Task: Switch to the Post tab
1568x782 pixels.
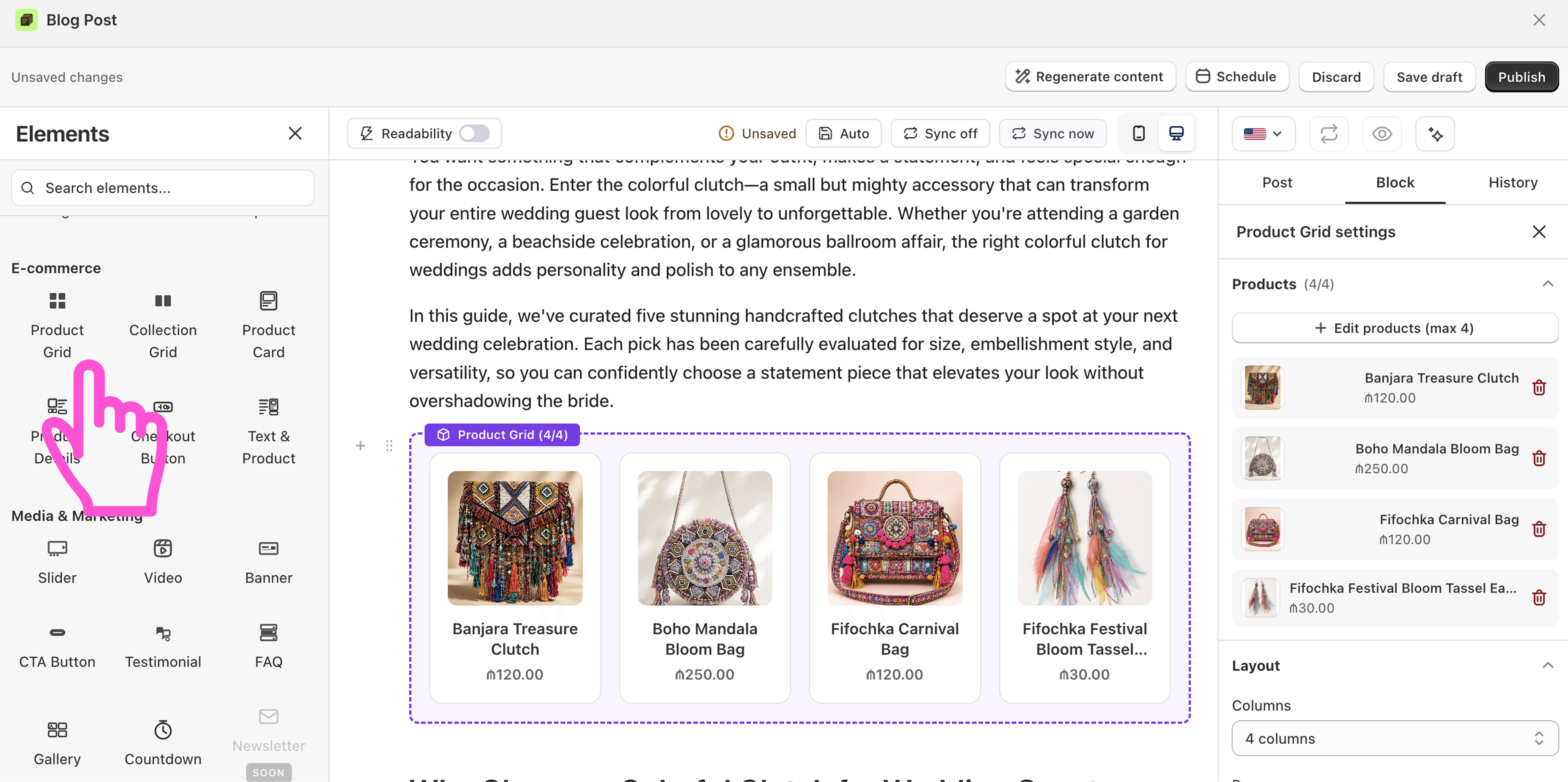Action: pos(1277,182)
